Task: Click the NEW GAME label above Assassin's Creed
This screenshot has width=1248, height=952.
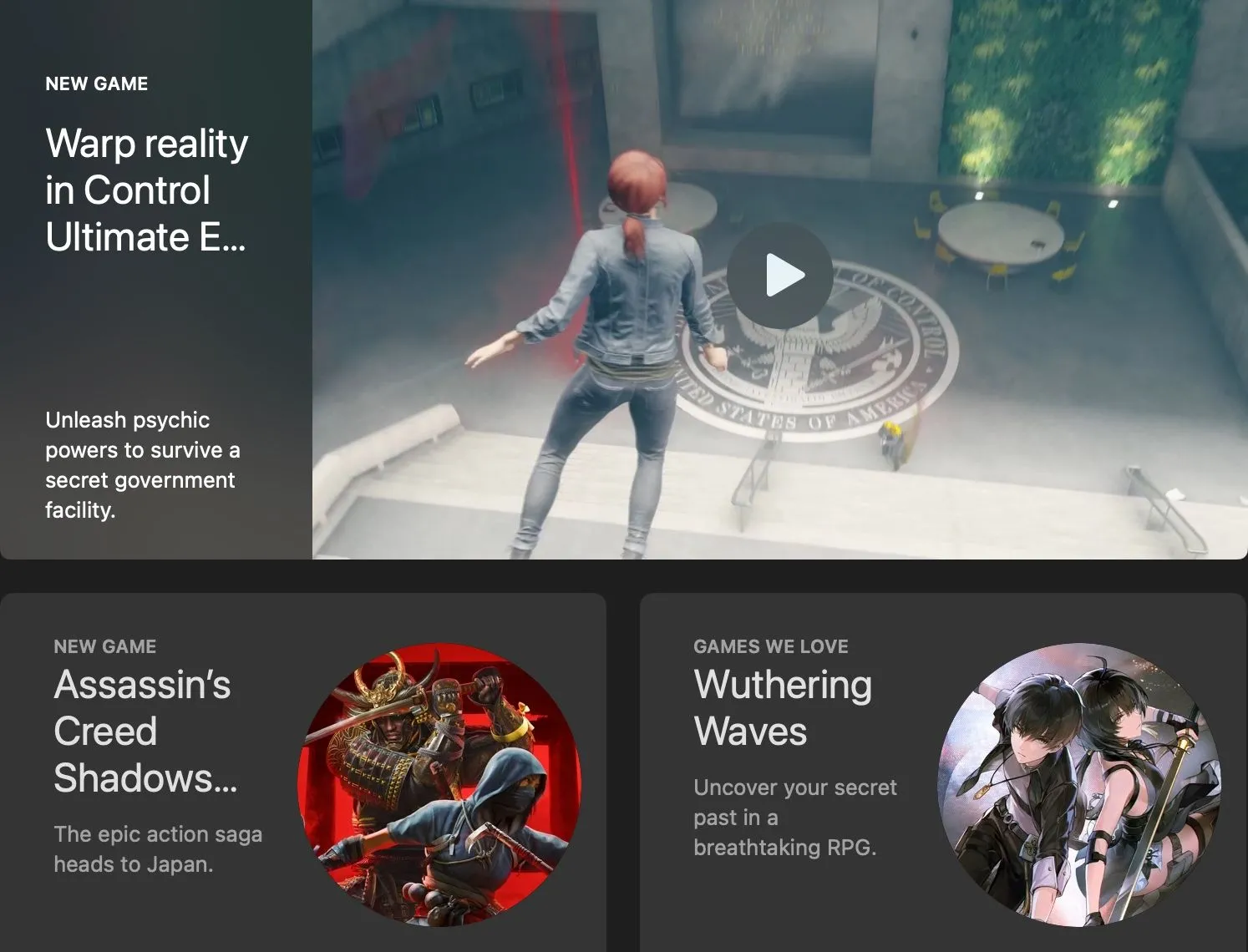Action: [x=104, y=646]
